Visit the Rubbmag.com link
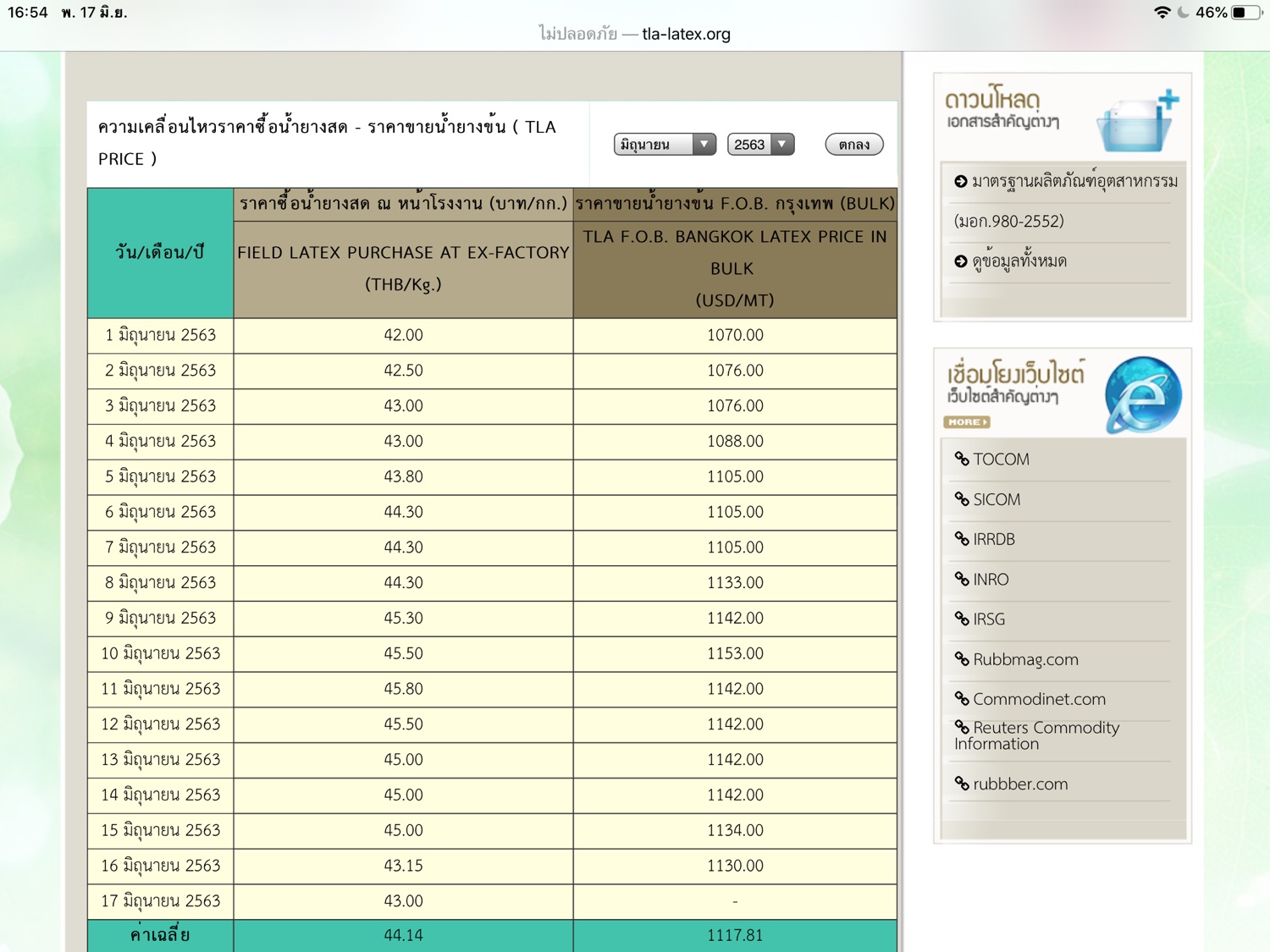This screenshot has height=952, width=1270. pyautogui.click(x=1025, y=659)
